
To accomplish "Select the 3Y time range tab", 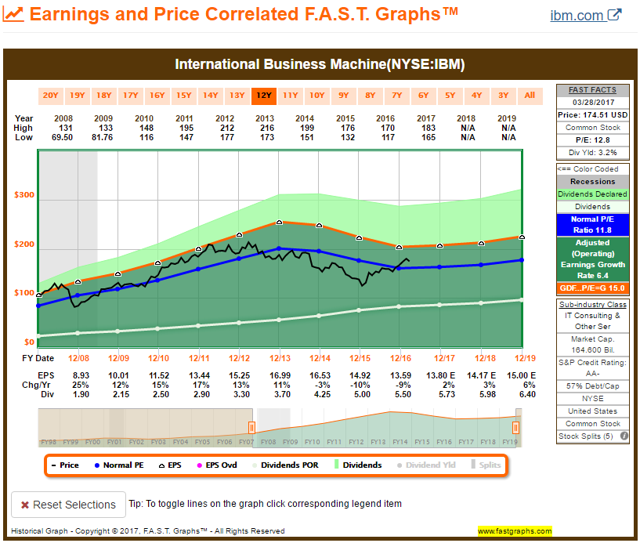I will (504, 96).
